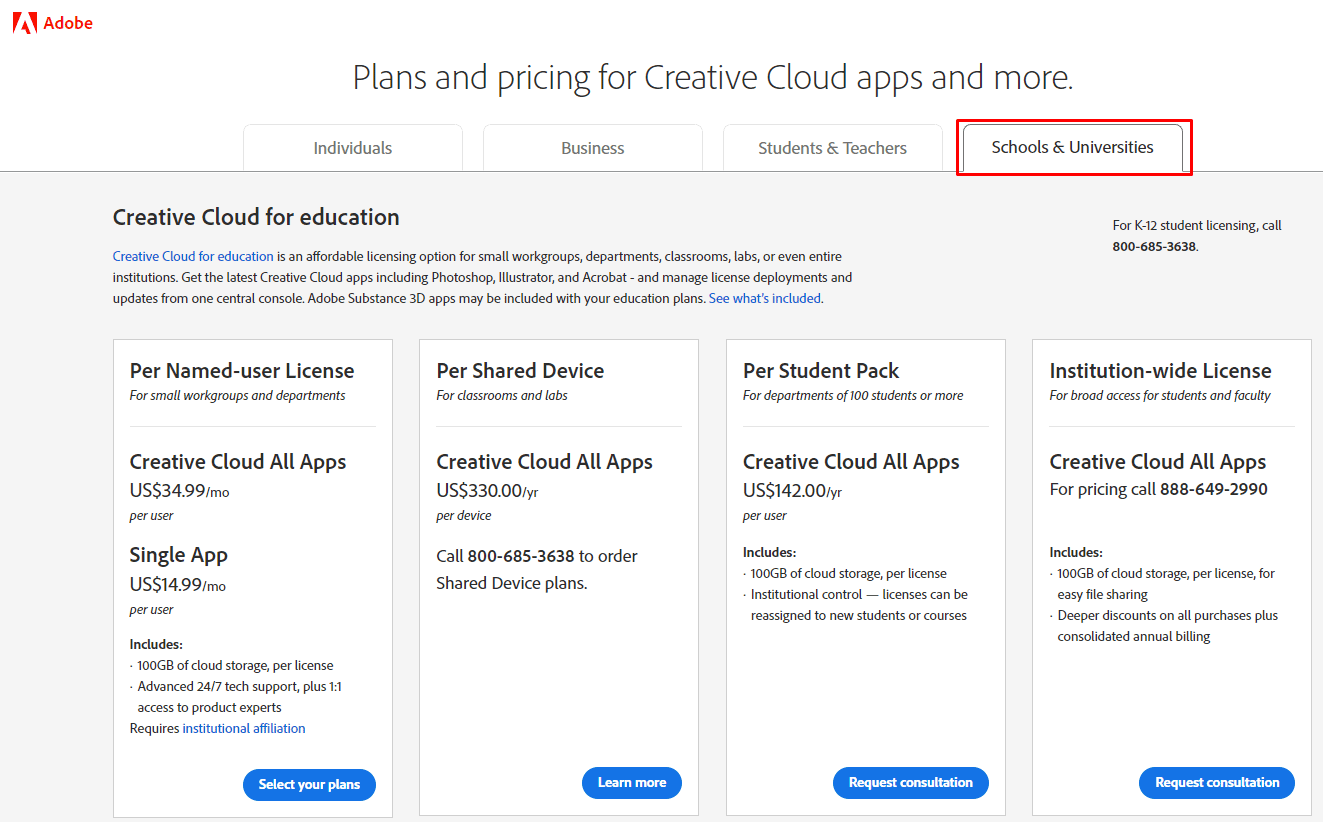Viewport: 1323px width, 822px height.
Task: Click the Per Named-user License heading
Action: [x=242, y=370]
